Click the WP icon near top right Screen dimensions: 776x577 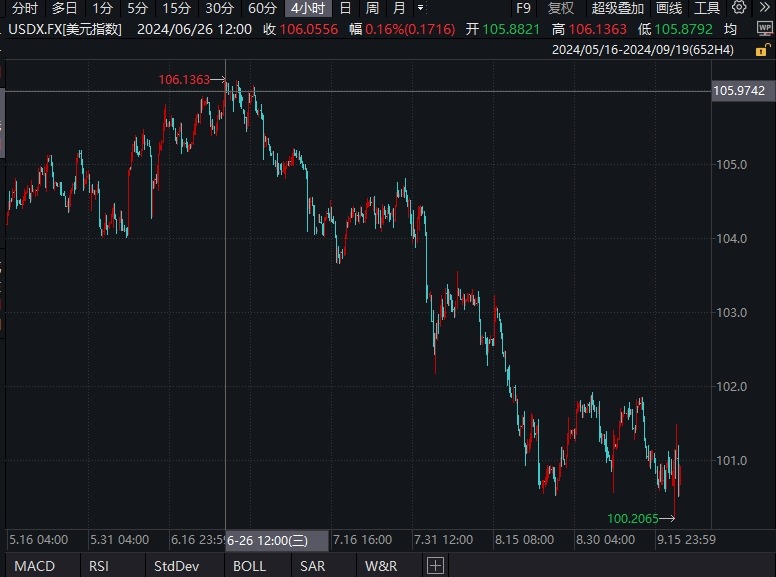pyautogui.click(x=759, y=28)
